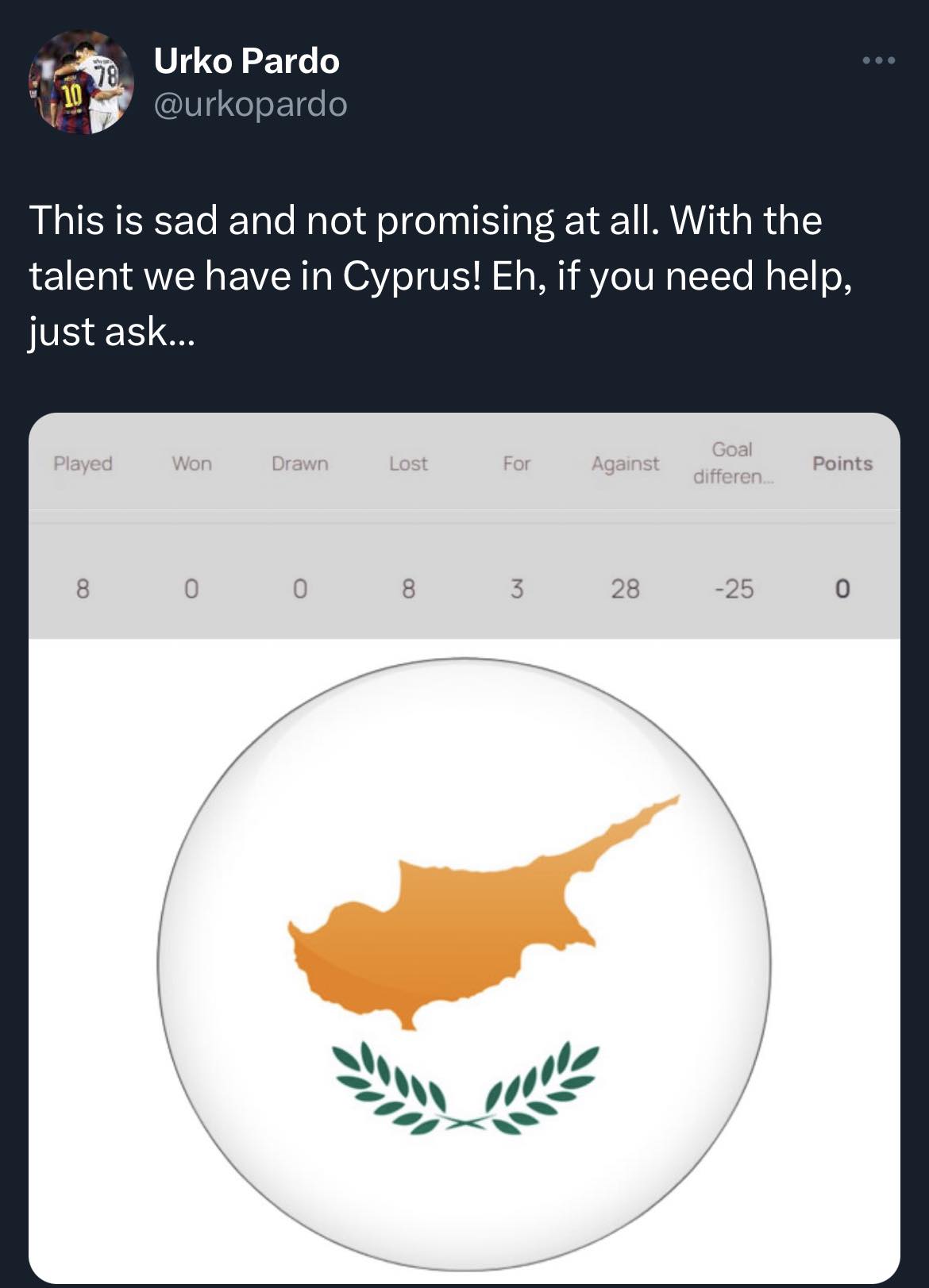Select the bold Points column header
This screenshot has width=929, height=1288.
[x=842, y=463]
